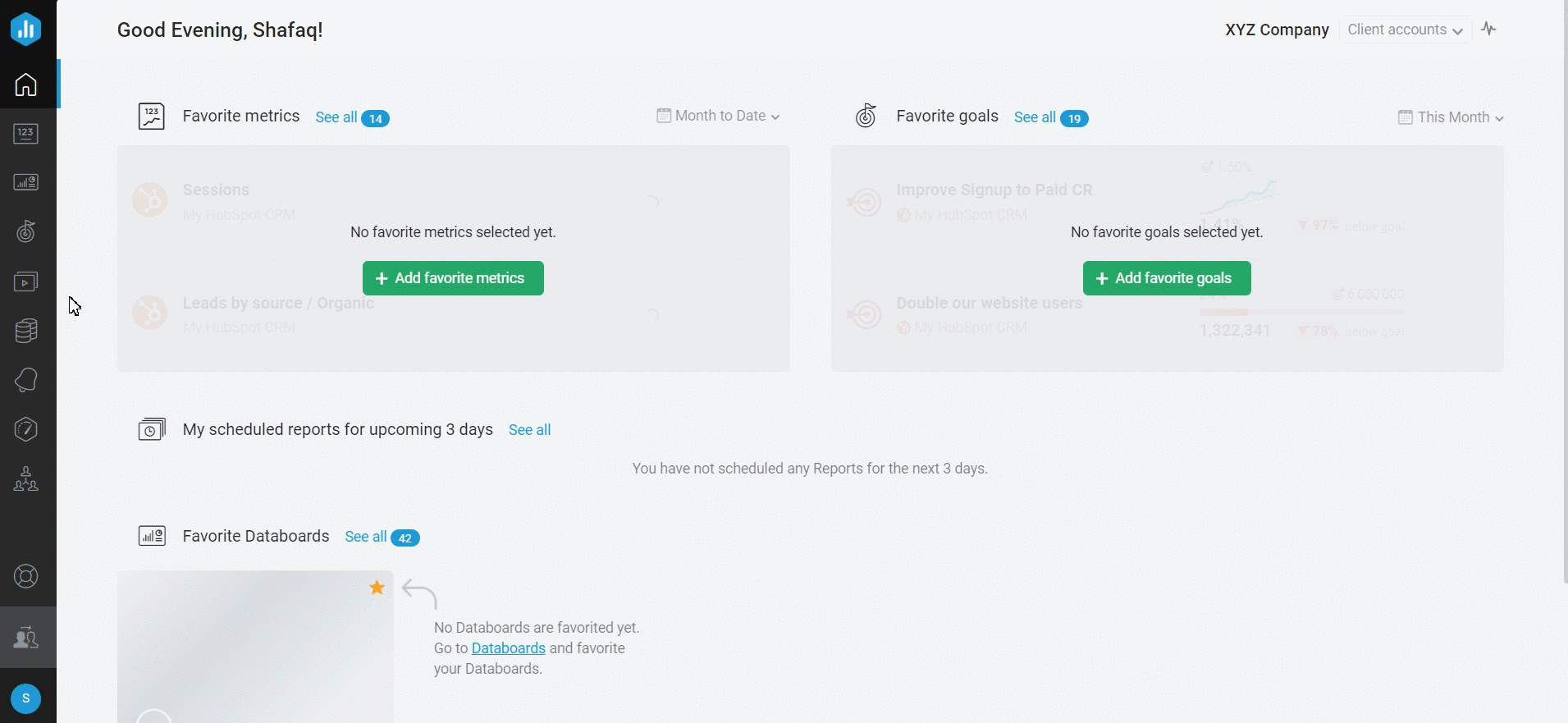This screenshot has width=1568, height=723.
Task: Expand the Client accounts dropdown
Action: pos(1405,30)
